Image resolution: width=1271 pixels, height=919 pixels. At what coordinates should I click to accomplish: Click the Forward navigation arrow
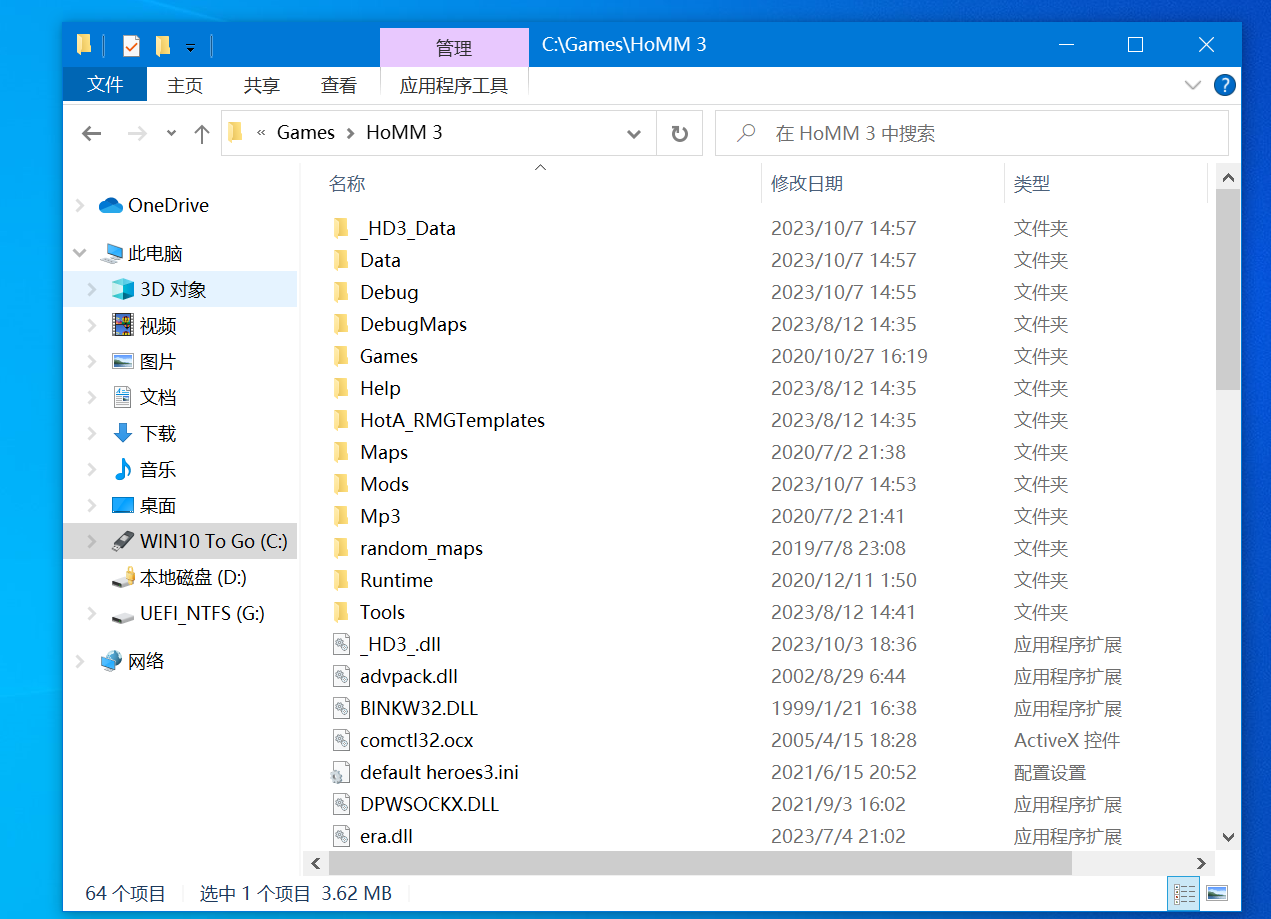[x=137, y=134]
